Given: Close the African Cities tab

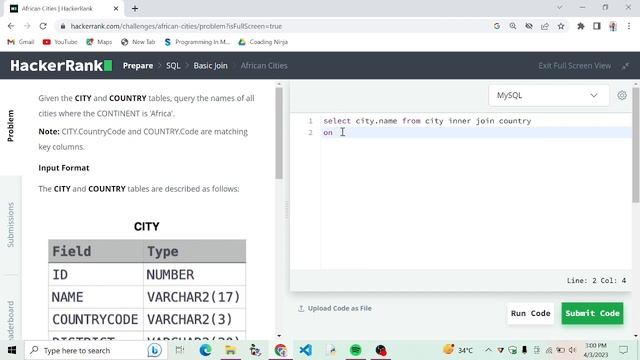Looking at the screenshot, I should [x=116, y=8].
